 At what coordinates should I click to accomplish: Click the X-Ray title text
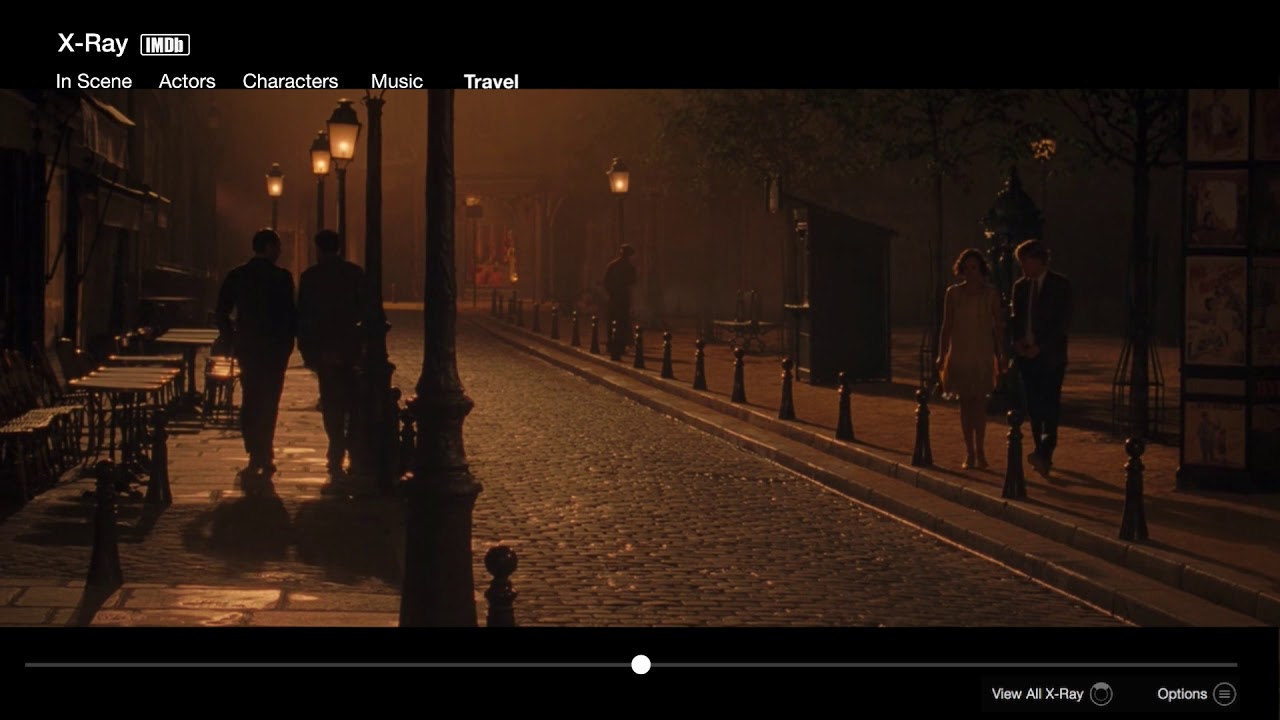(x=93, y=43)
